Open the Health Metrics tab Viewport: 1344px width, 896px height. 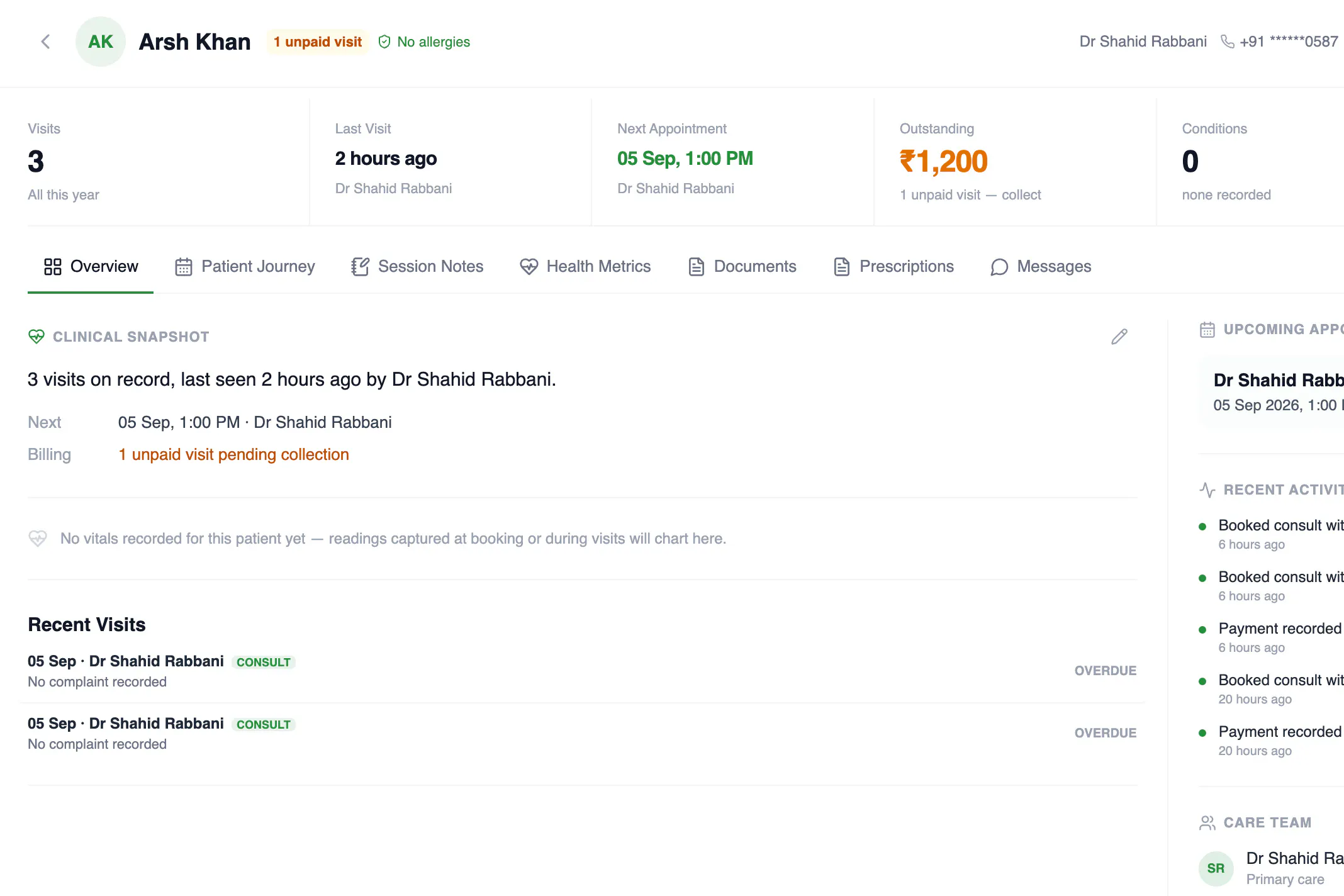(585, 267)
